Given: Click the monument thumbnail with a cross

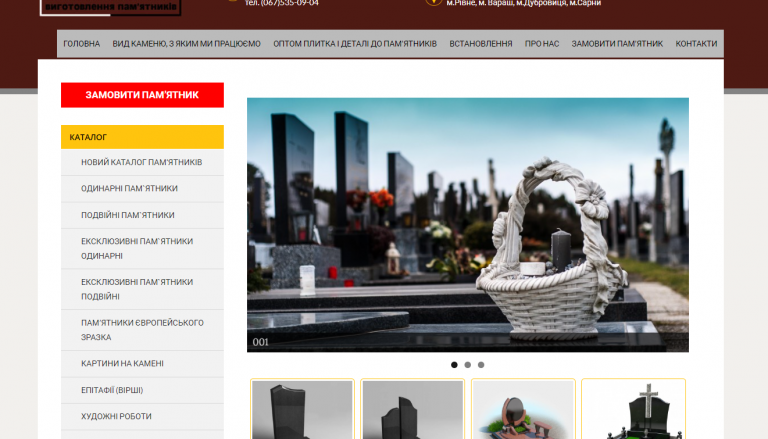Looking at the screenshot, I should pos(633,409).
